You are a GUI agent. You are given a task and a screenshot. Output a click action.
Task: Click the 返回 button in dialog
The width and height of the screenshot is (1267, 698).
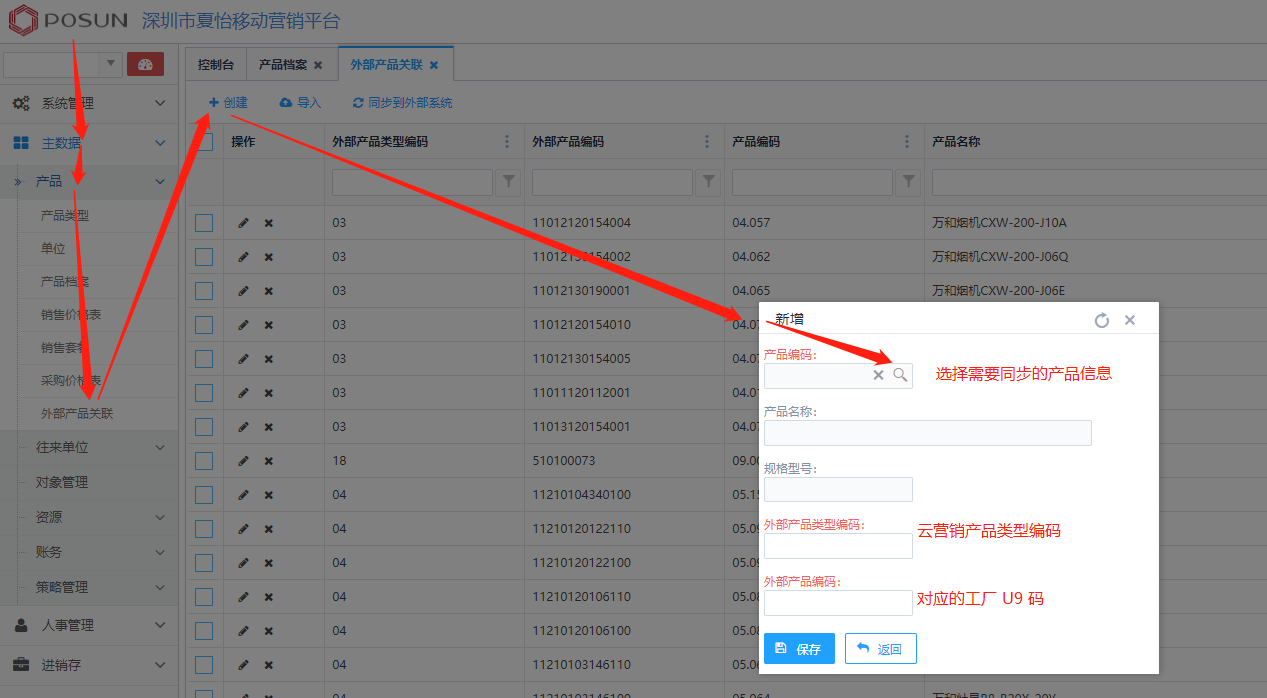point(880,649)
